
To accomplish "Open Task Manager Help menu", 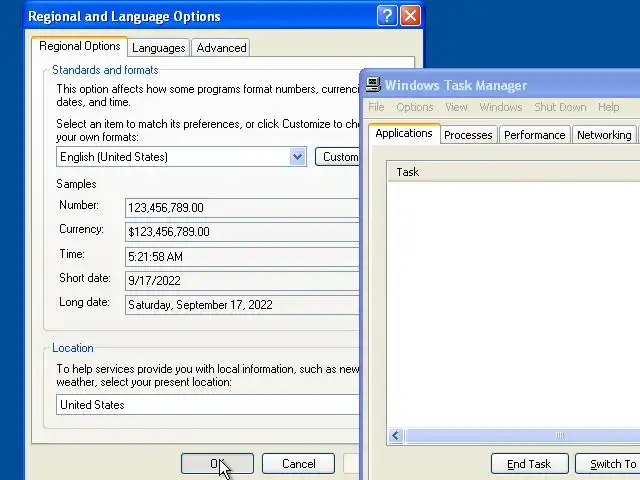I will point(609,107).
